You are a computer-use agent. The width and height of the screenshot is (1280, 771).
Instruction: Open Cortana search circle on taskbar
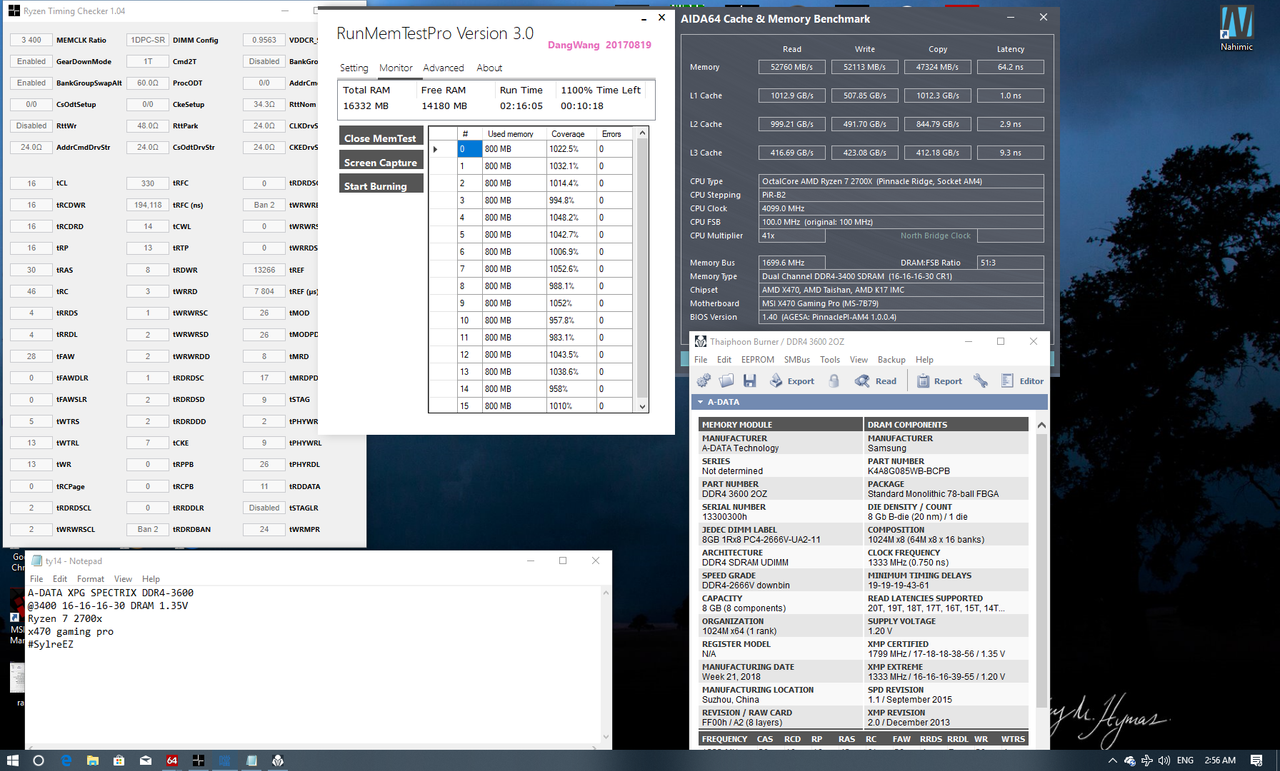point(38,760)
